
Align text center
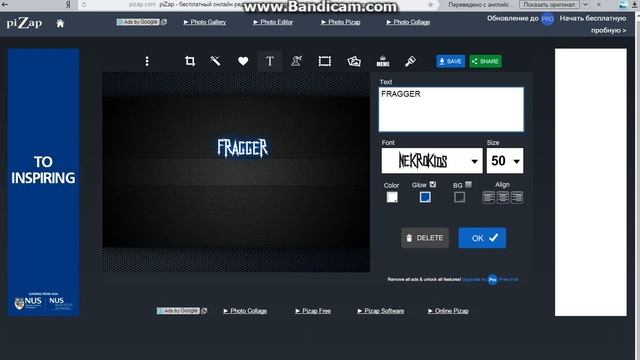(502, 198)
